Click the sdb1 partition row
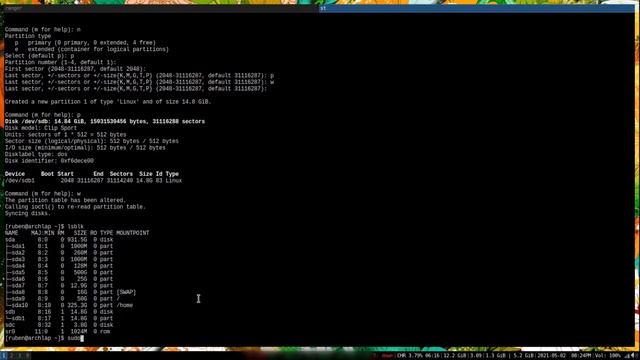 click(x=59, y=318)
